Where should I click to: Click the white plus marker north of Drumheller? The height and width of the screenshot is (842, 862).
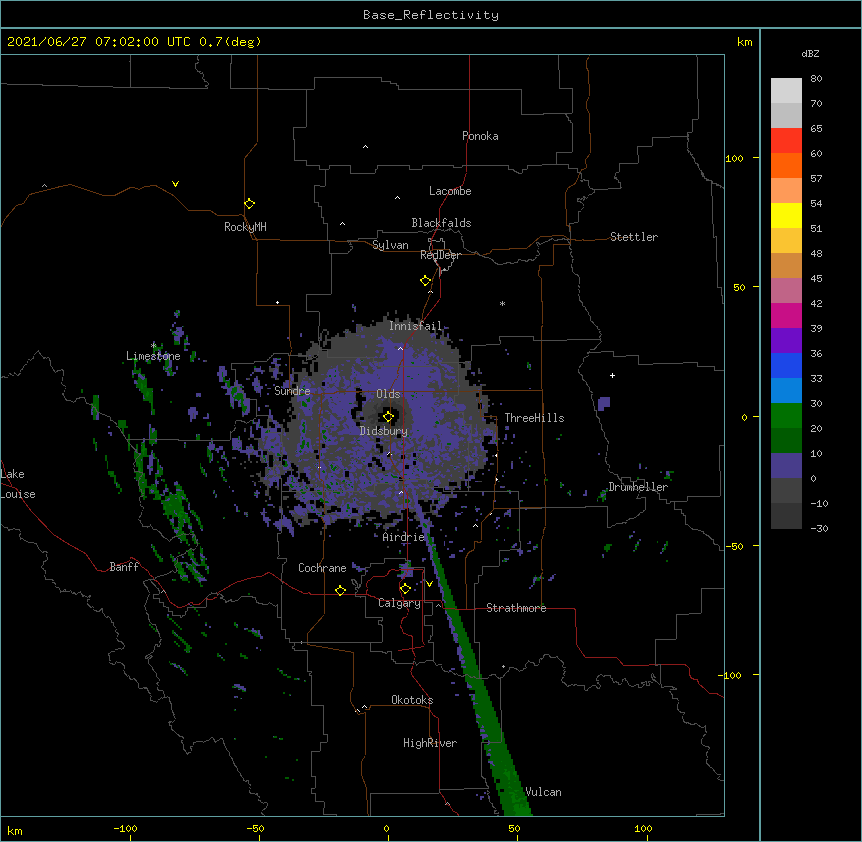(x=612, y=375)
